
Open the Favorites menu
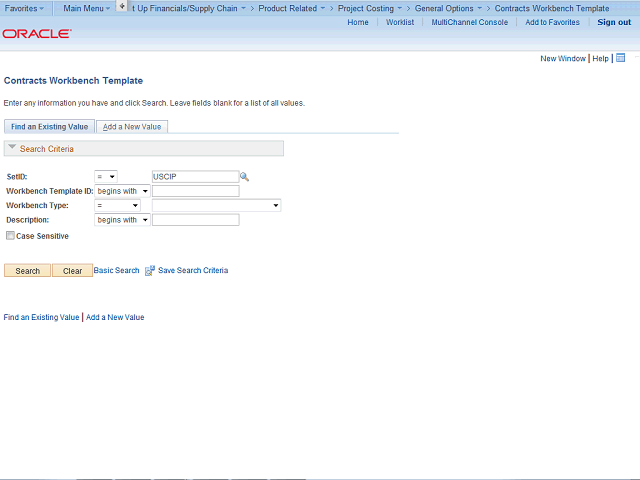(24, 8)
